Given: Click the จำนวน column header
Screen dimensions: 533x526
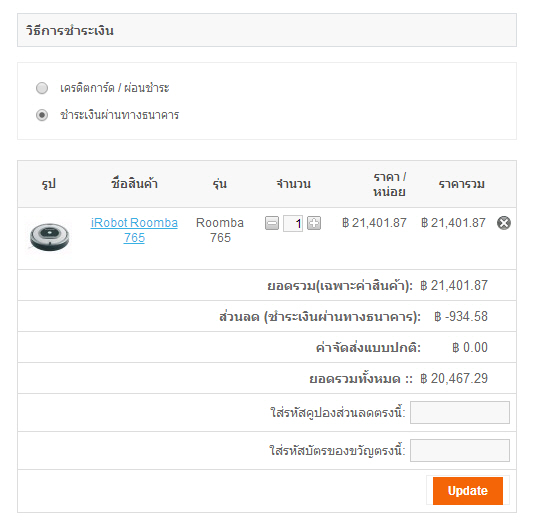Looking at the screenshot, I should [x=293, y=184].
